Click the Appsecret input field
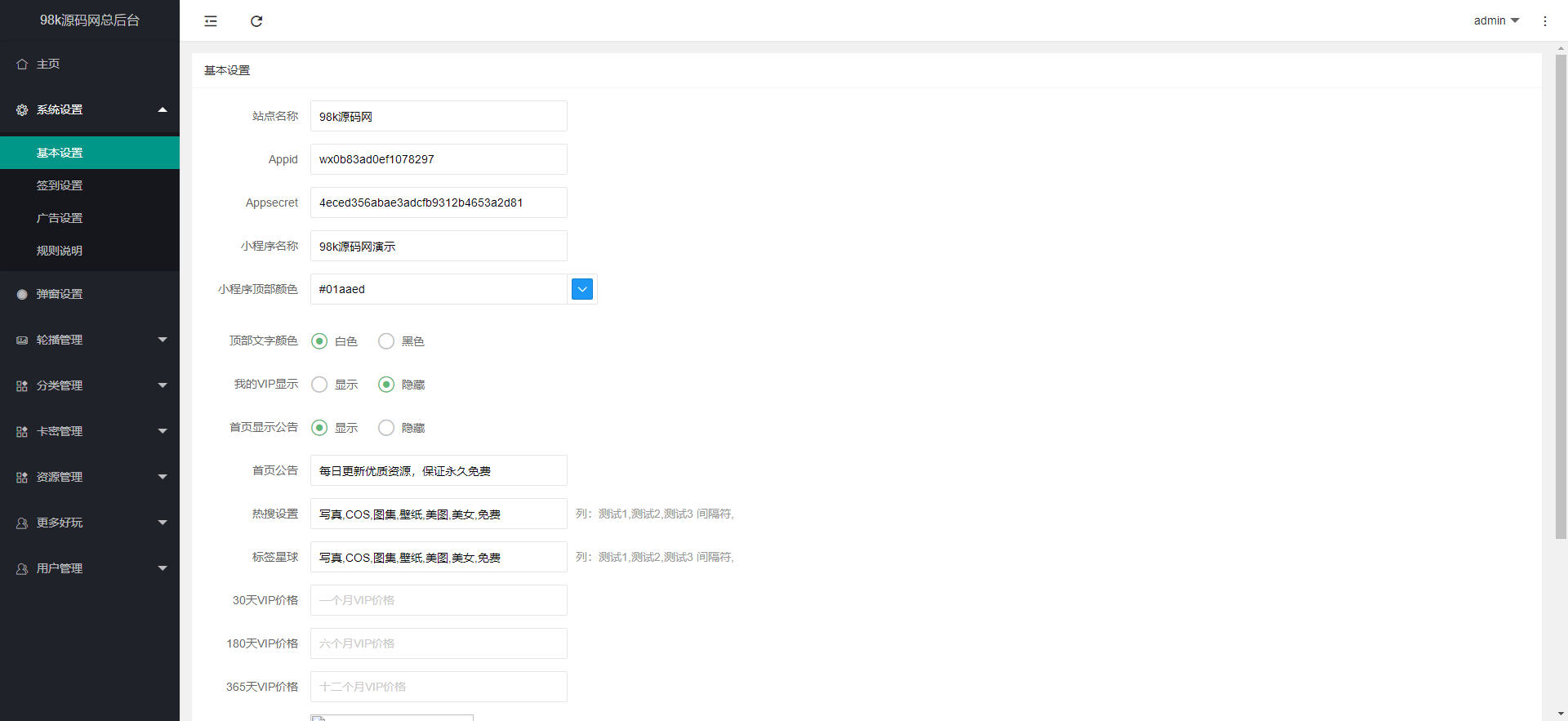 tap(439, 203)
